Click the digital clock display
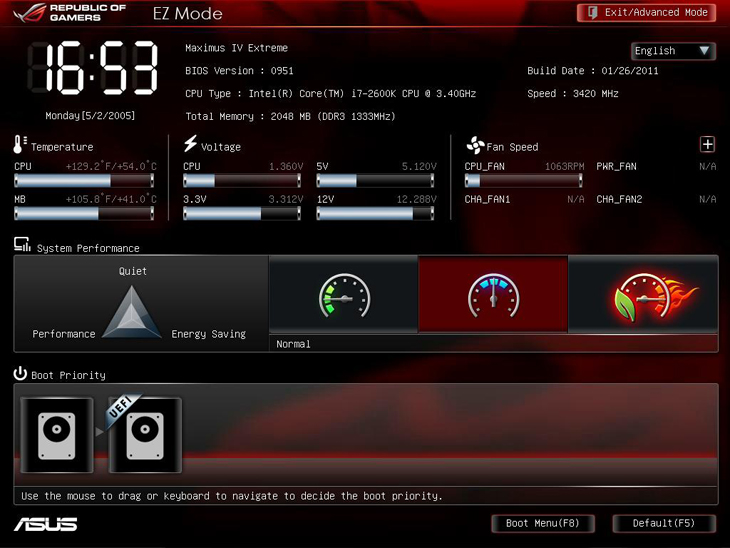730x548 pixels. tap(92, 70)
